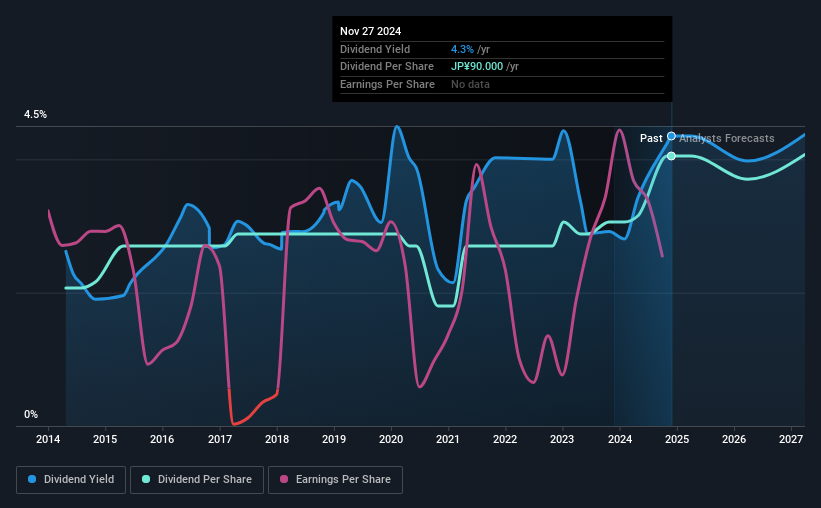821x508 pixels.
Task: Click the 2024 x-axis label
Action: click(x=620, y=439)
